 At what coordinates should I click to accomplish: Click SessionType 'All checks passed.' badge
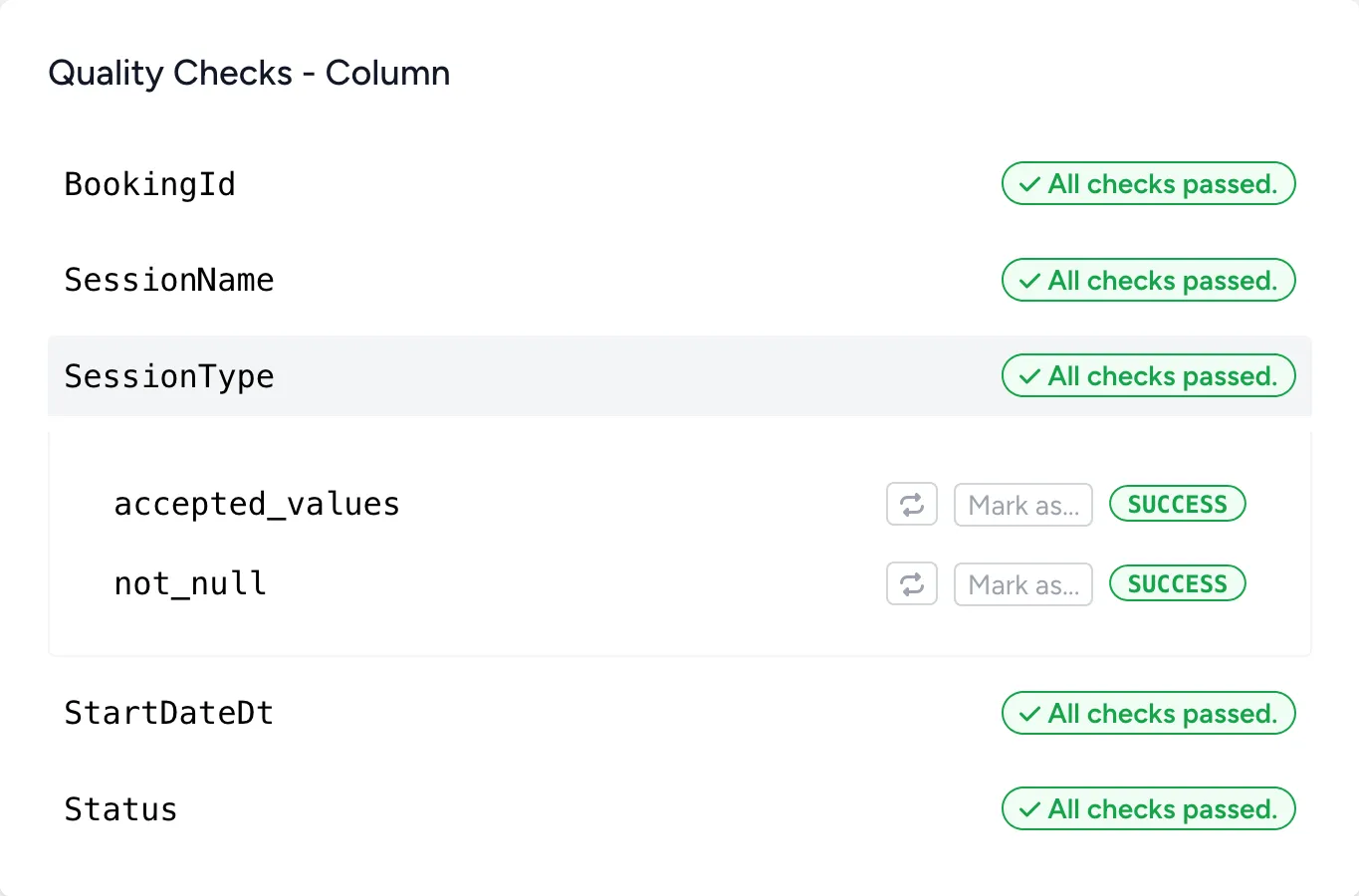point(1148,376)
